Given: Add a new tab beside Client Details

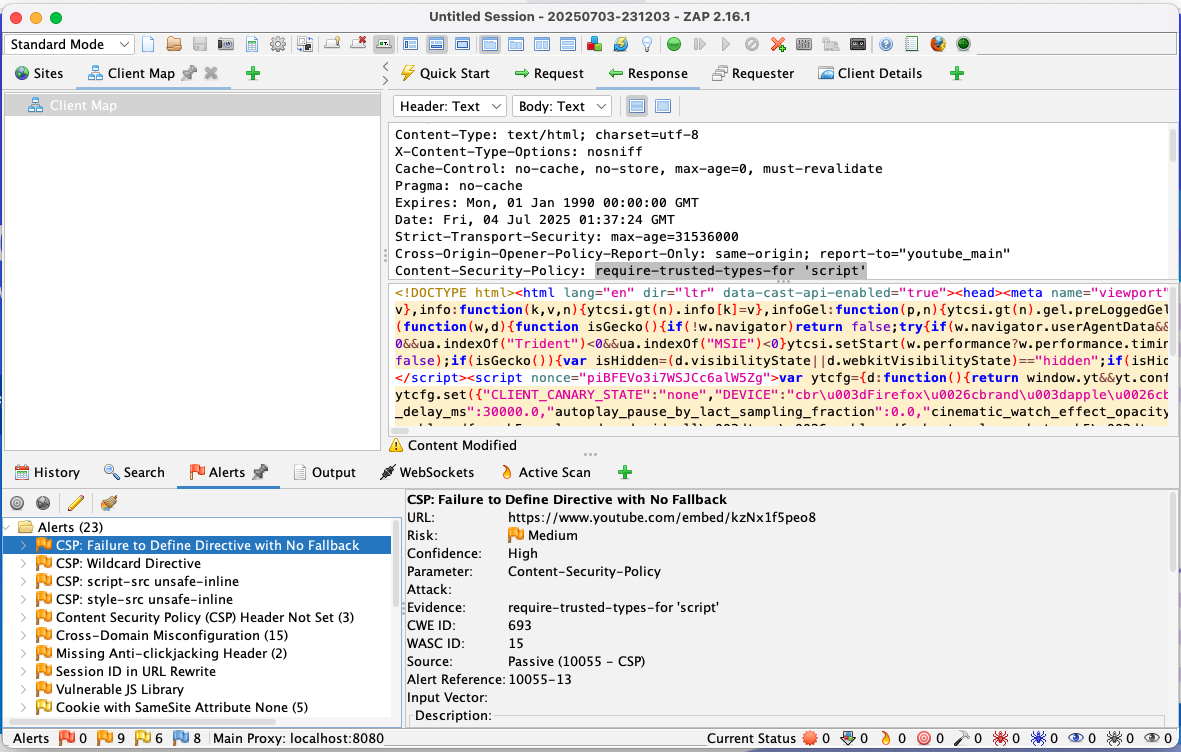Looking at the screenshot, I should pyautogui.click(x=957, y=73).
